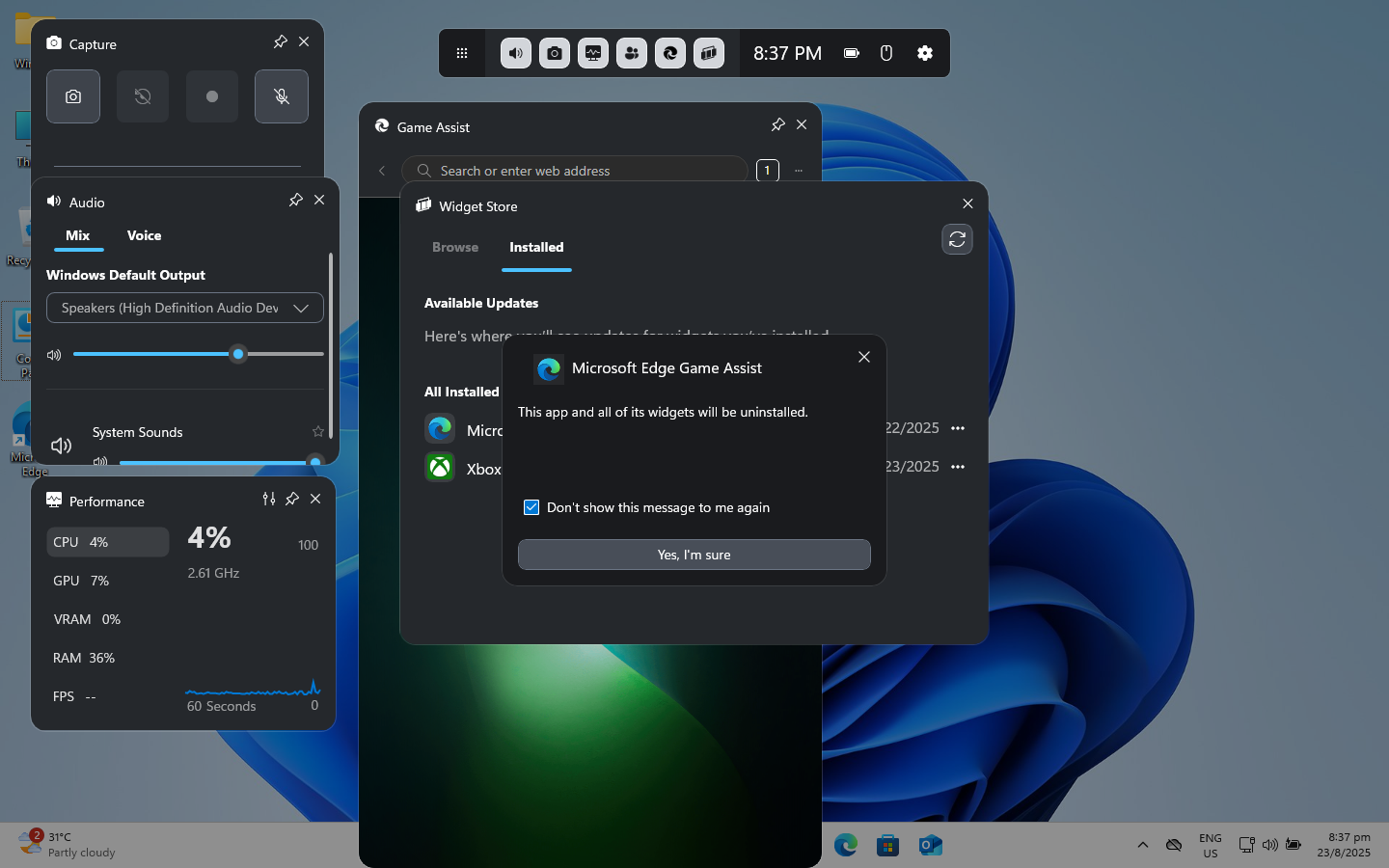Toggle the Game Assist widget from the Game Bar
This screenshot has width=1389, height=868.
(x=670, y=53)
